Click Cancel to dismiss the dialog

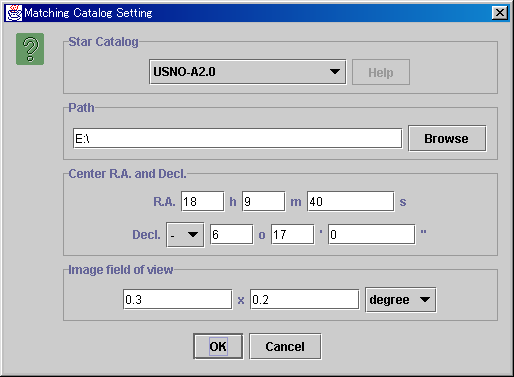pos(285,346)
